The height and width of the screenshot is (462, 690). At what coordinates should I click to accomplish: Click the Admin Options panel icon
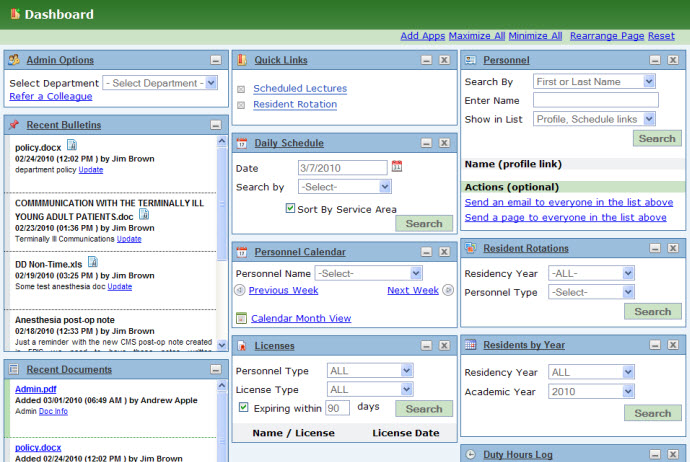[14, 59]
